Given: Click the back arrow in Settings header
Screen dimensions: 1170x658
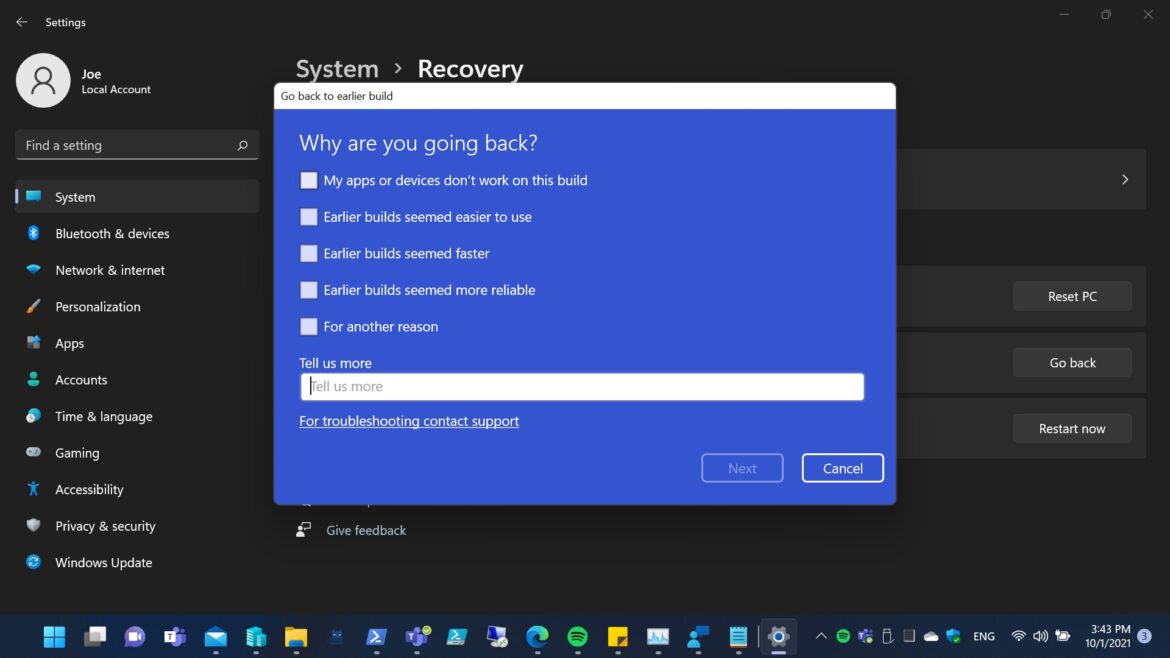Looking at the screenshot, I should (22, 22).
